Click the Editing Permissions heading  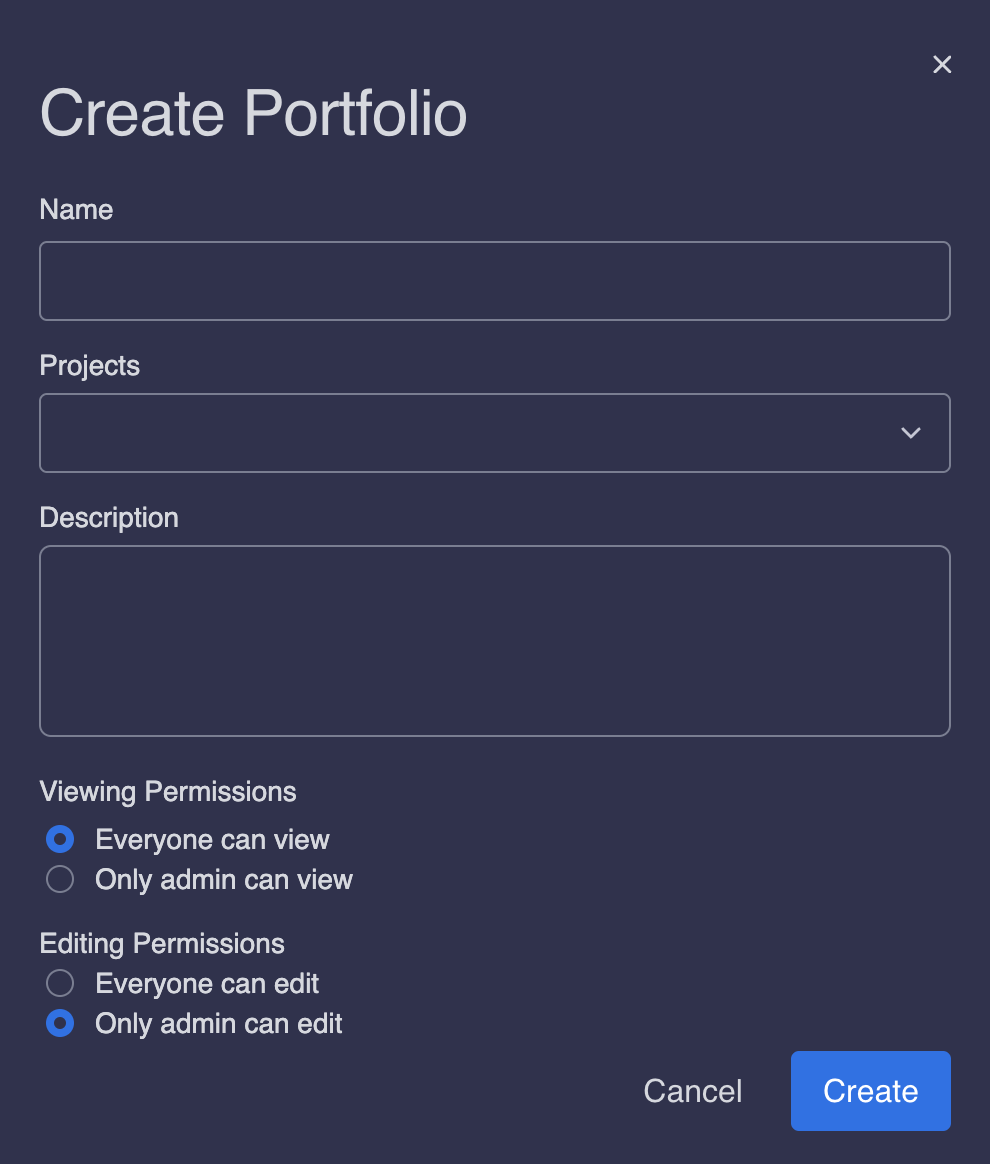click(161, 943)
